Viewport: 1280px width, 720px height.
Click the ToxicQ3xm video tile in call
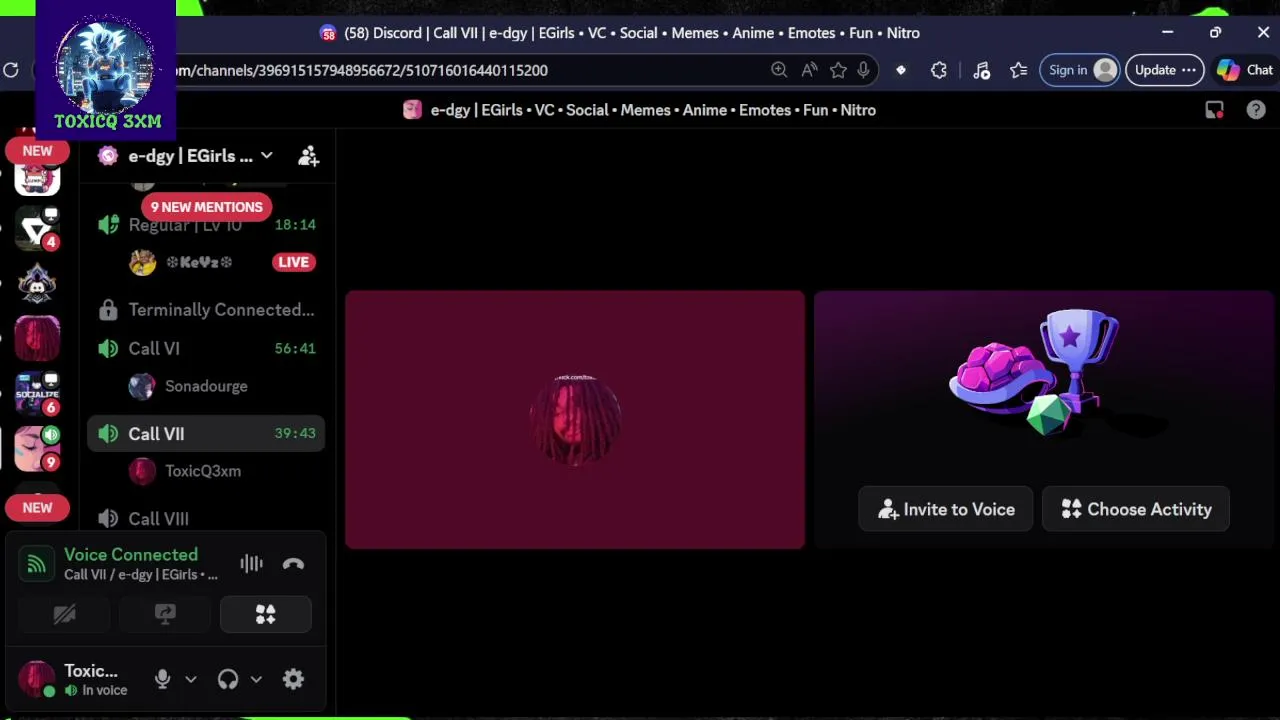coord(575,420)
